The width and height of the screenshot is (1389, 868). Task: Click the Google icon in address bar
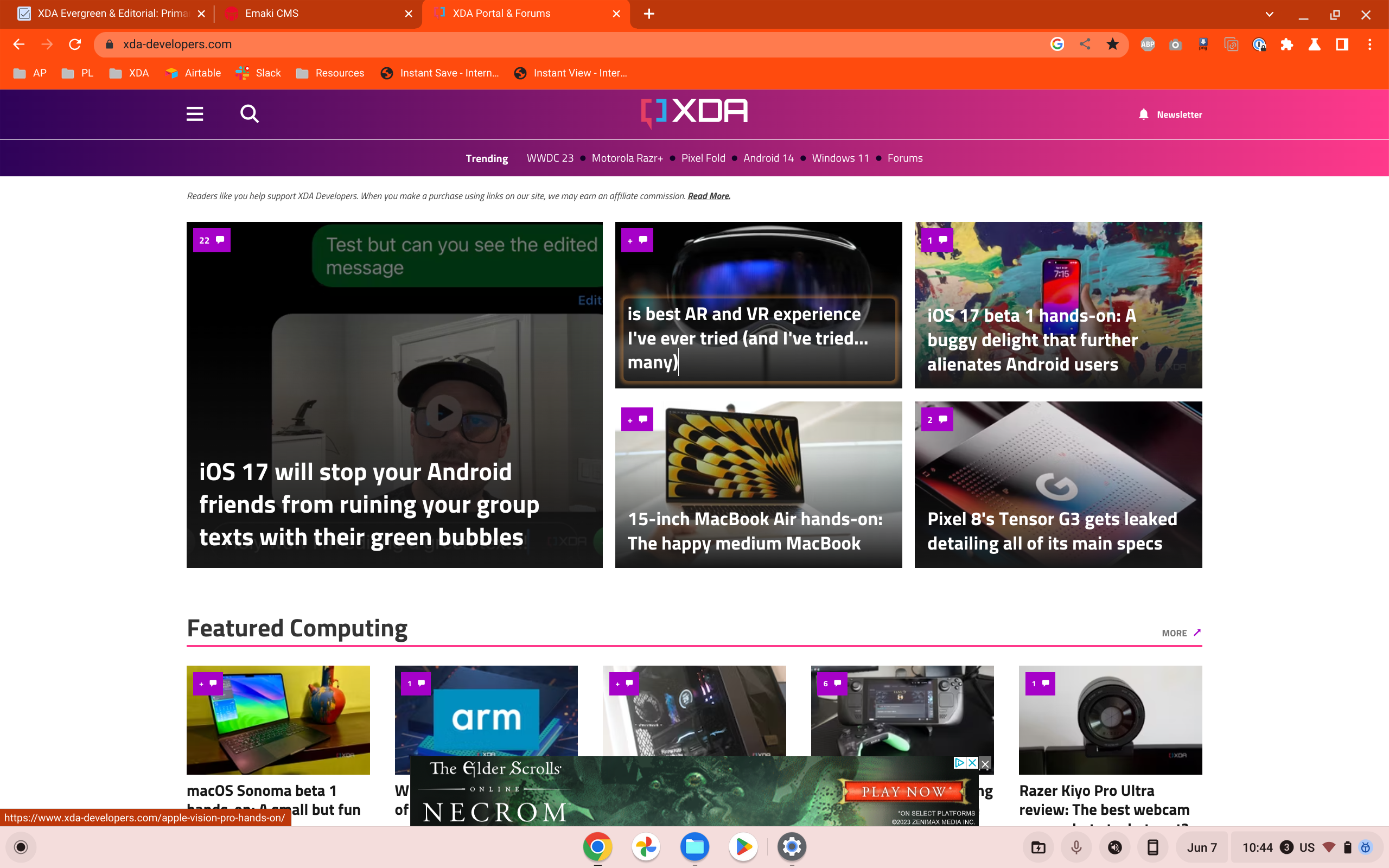1057,44
